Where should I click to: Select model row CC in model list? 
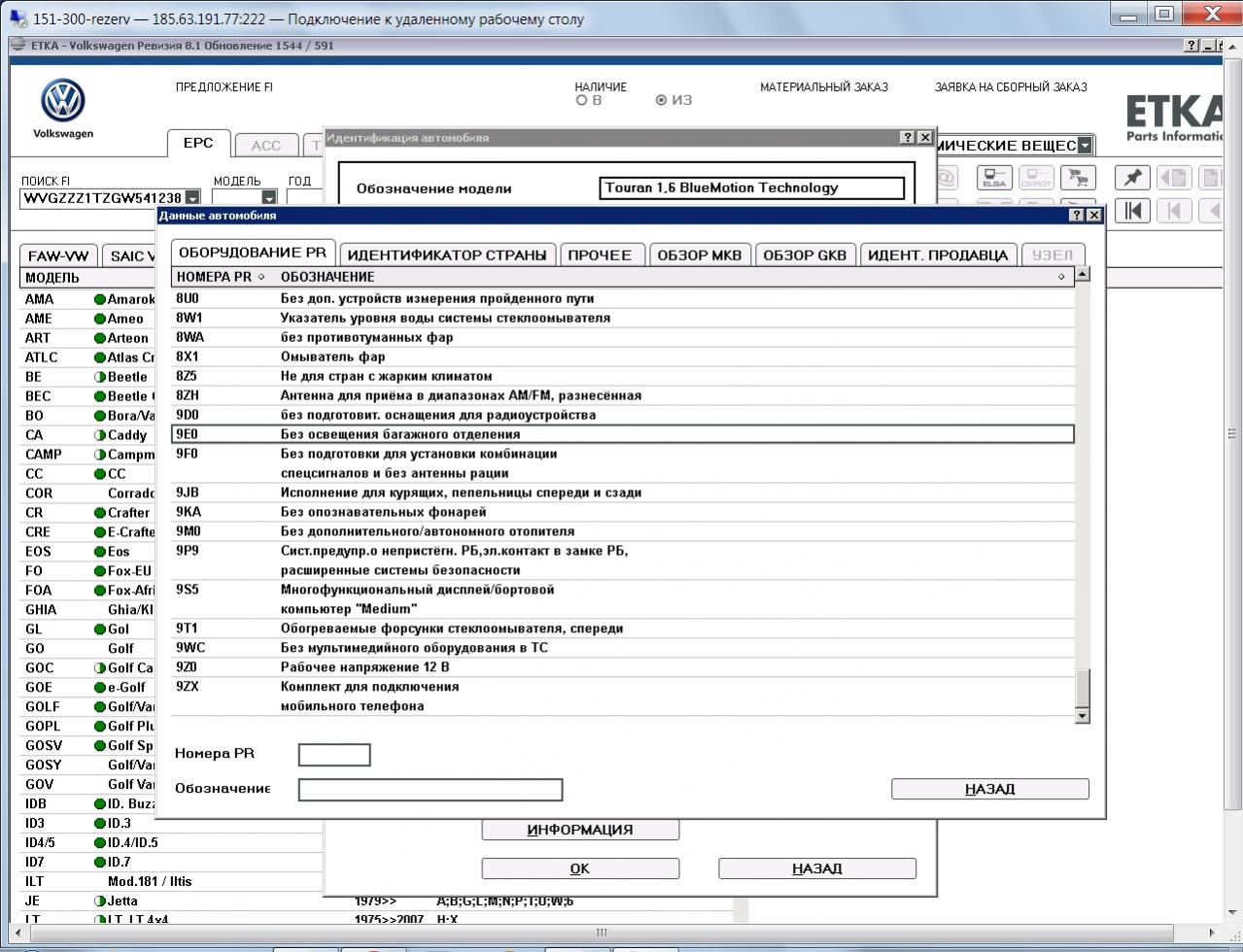tap(88, 474)
